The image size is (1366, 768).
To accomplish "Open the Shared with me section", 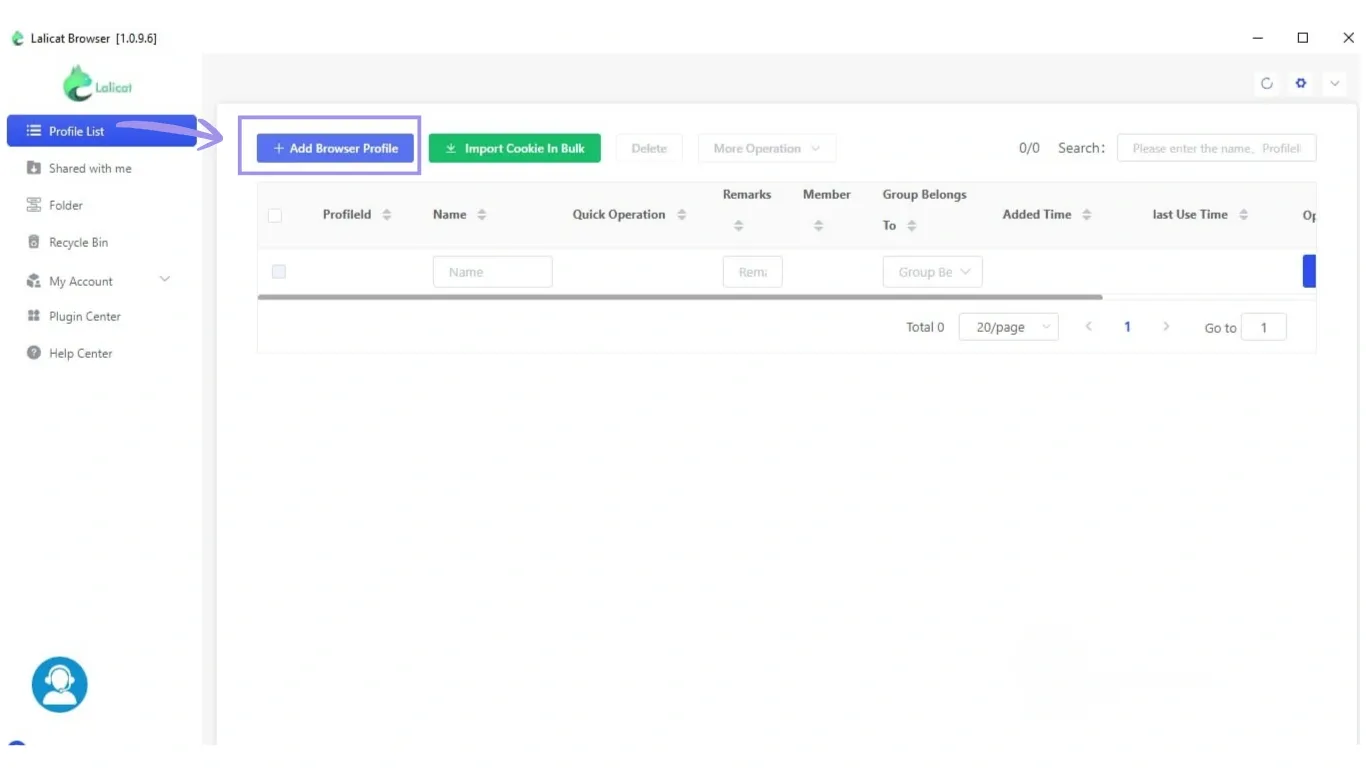I will pos(90,167).
